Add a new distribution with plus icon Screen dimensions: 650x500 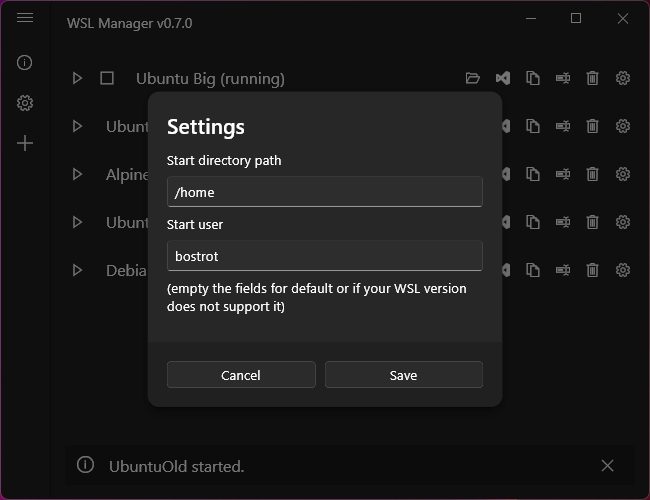click(x=25, y=143)
